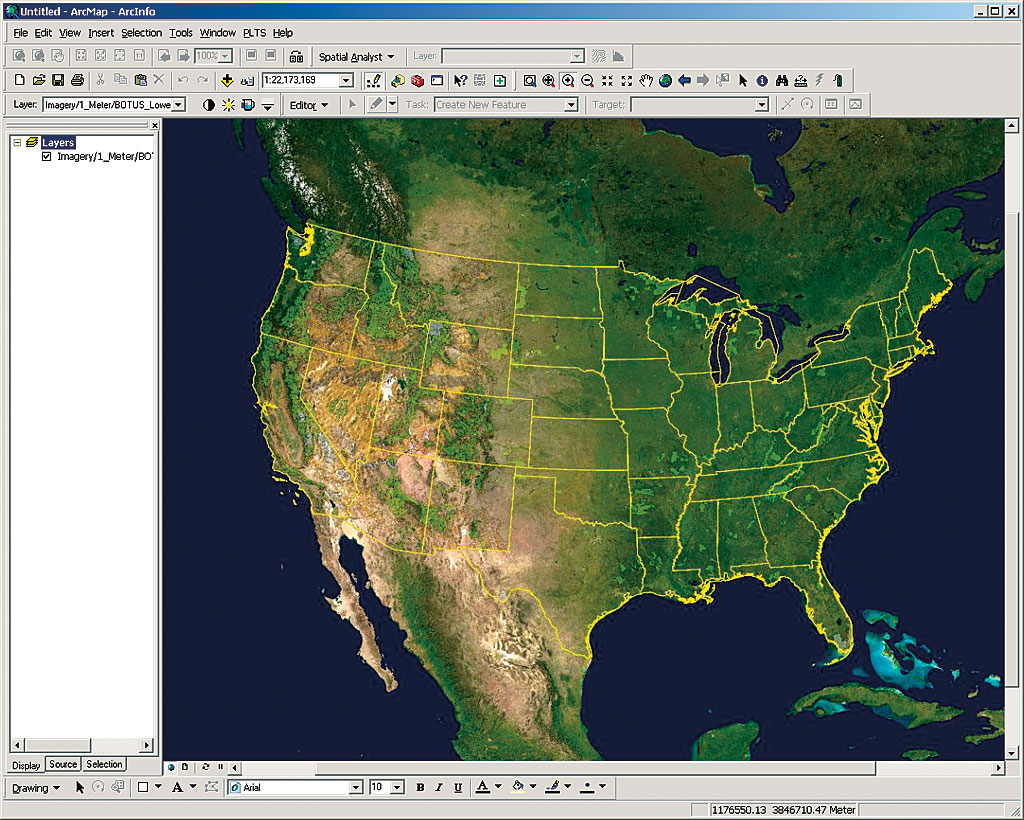The image size is (1024, 820).
Task: Click the marker color dot swatch
Action: pyautogui.click(x=587, y=787)
